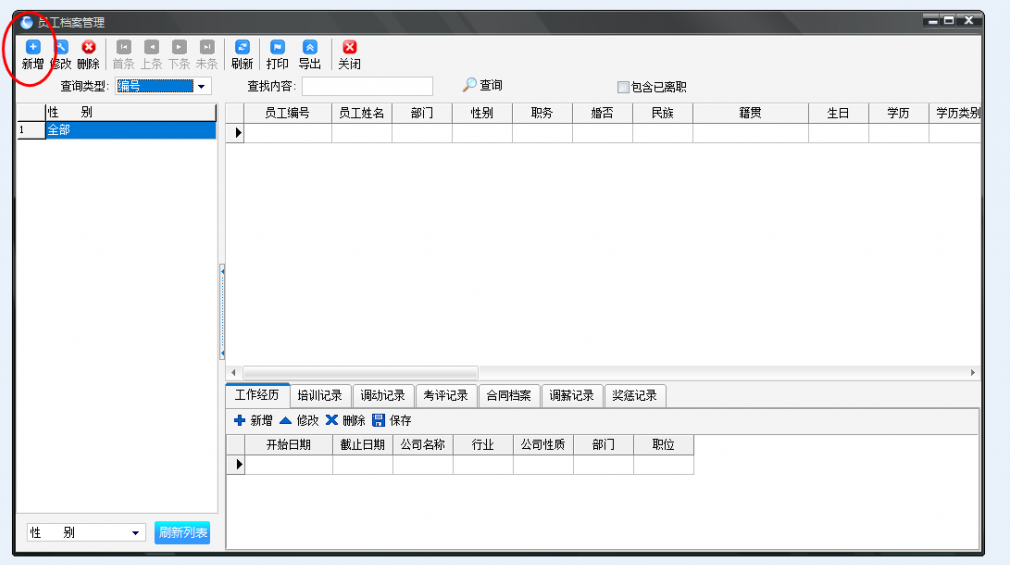1010x565 pixels.
Task: Refresh data with the 刷新 icon
Action: click(242, 47)
